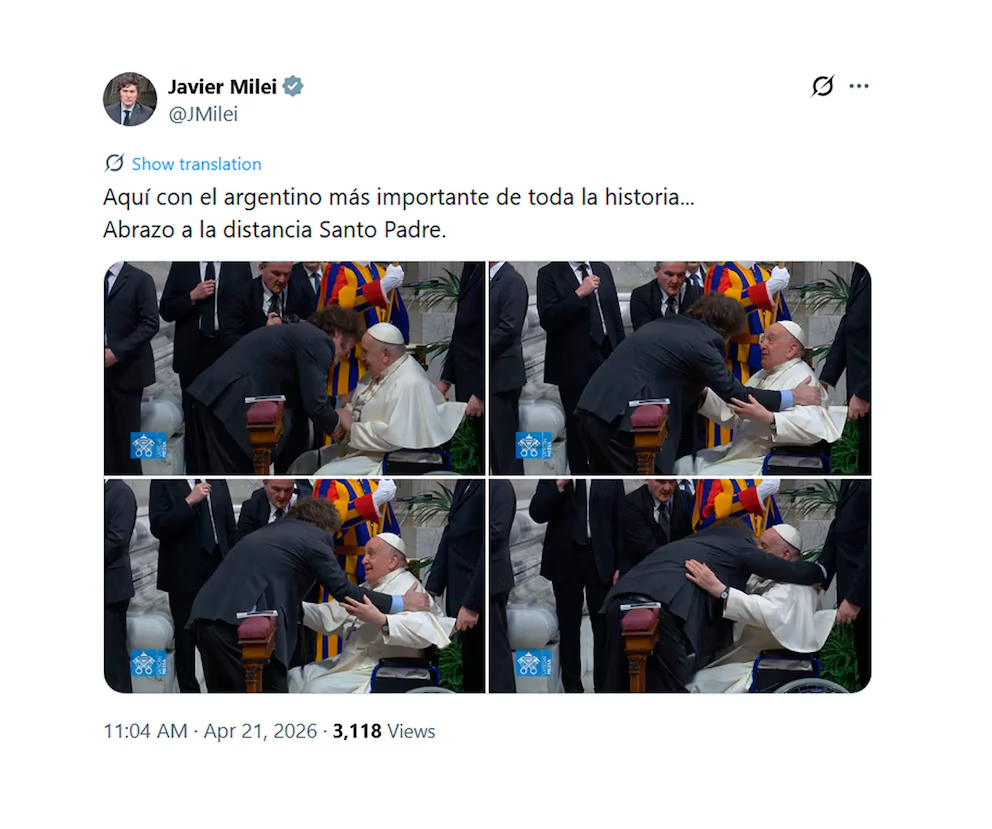The width and height of the screenshot is (992, 829).
Task: Click the Vatican Media logo in top-left photo
Action: point(149,446)
